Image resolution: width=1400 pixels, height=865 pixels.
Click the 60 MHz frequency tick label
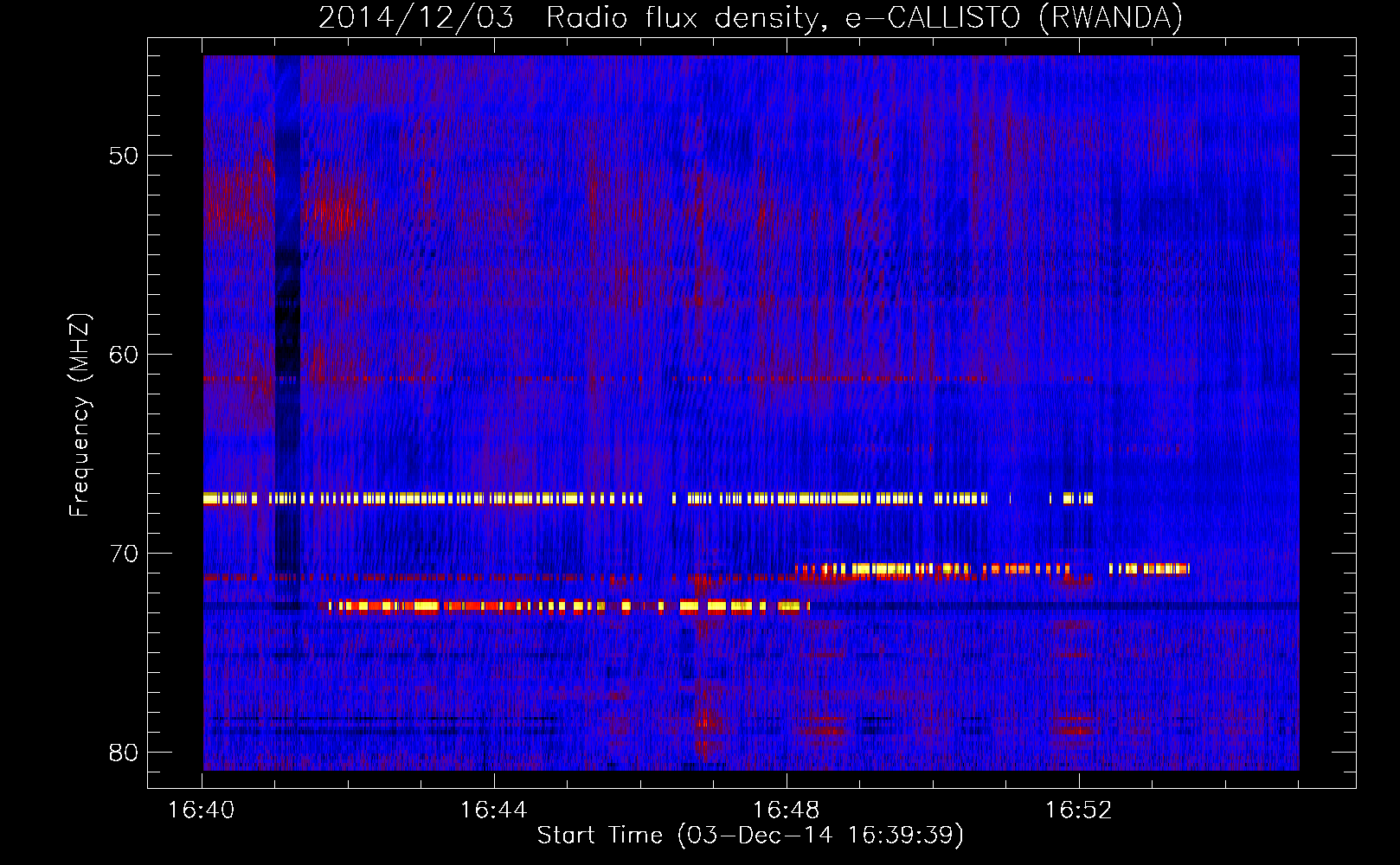click(x=124, y=355)
